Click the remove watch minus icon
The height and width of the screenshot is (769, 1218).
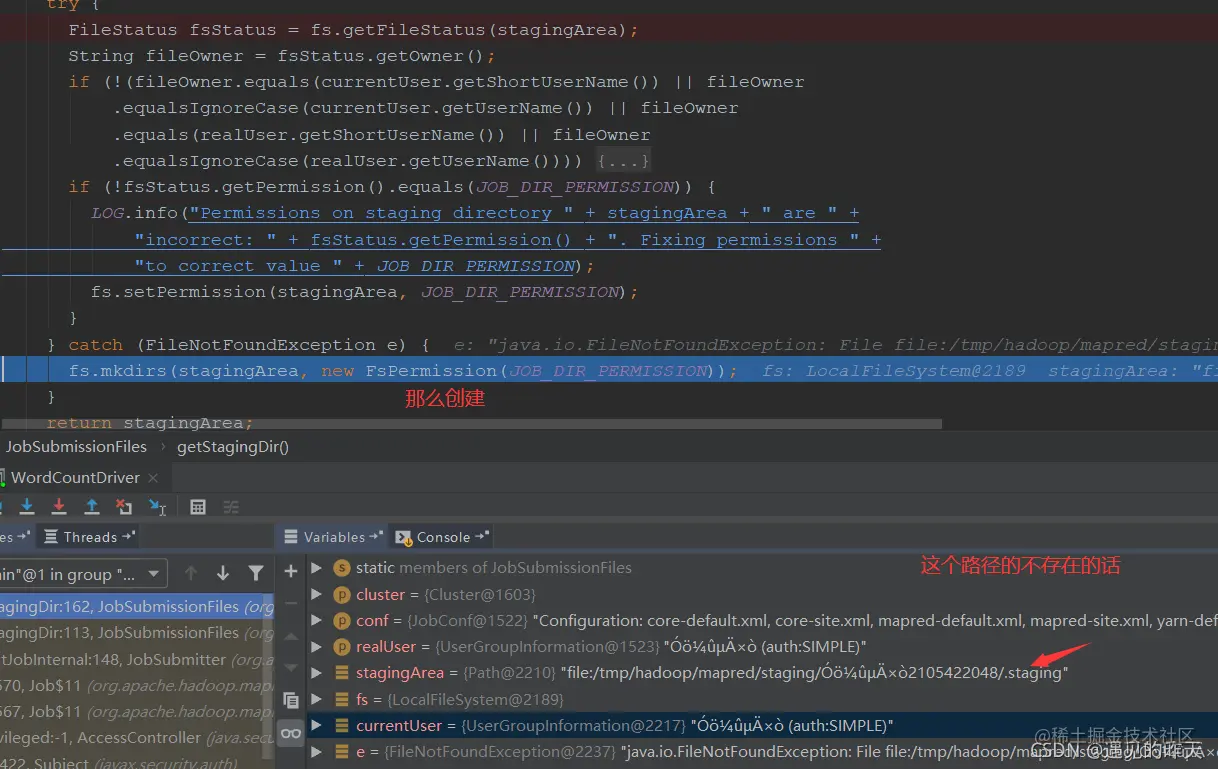tap(291, 603)
